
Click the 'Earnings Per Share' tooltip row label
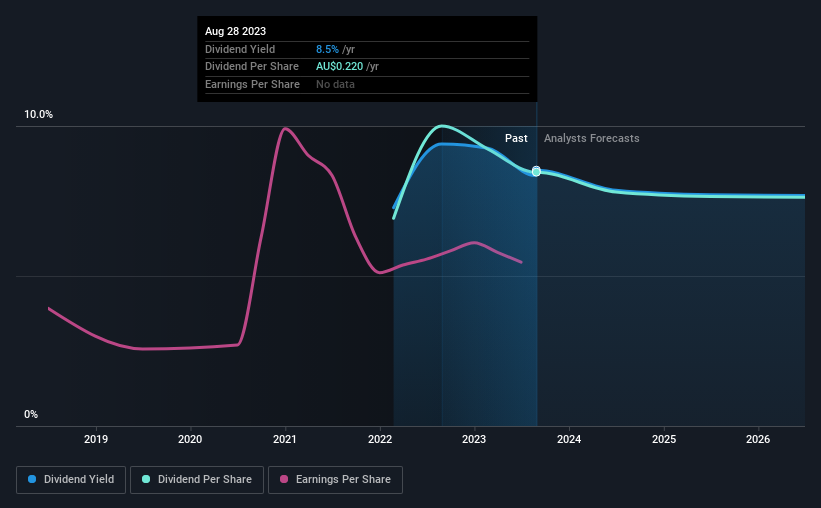pyautogui.click(x=252, y=84)
